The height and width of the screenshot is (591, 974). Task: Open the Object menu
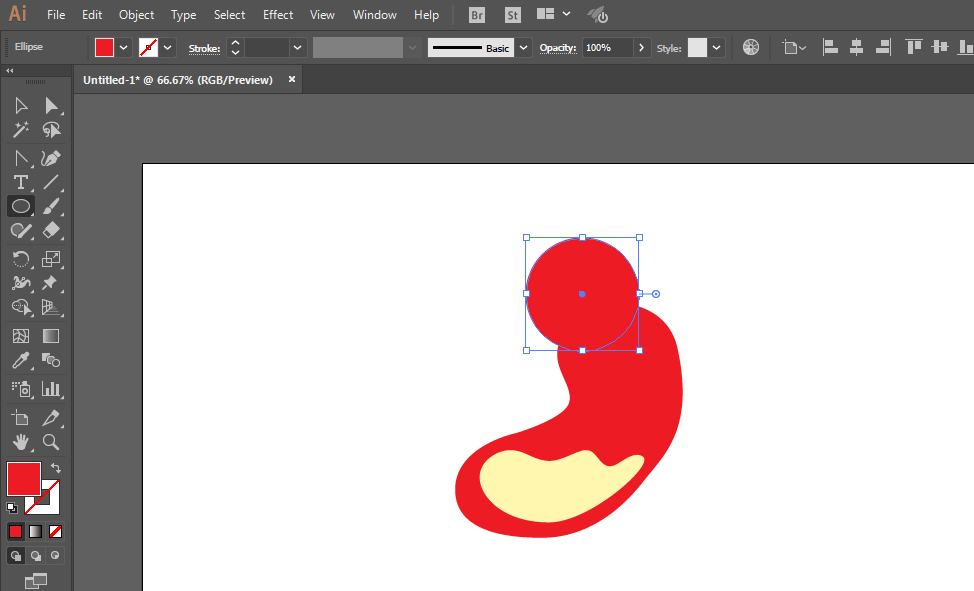(136, 15)
